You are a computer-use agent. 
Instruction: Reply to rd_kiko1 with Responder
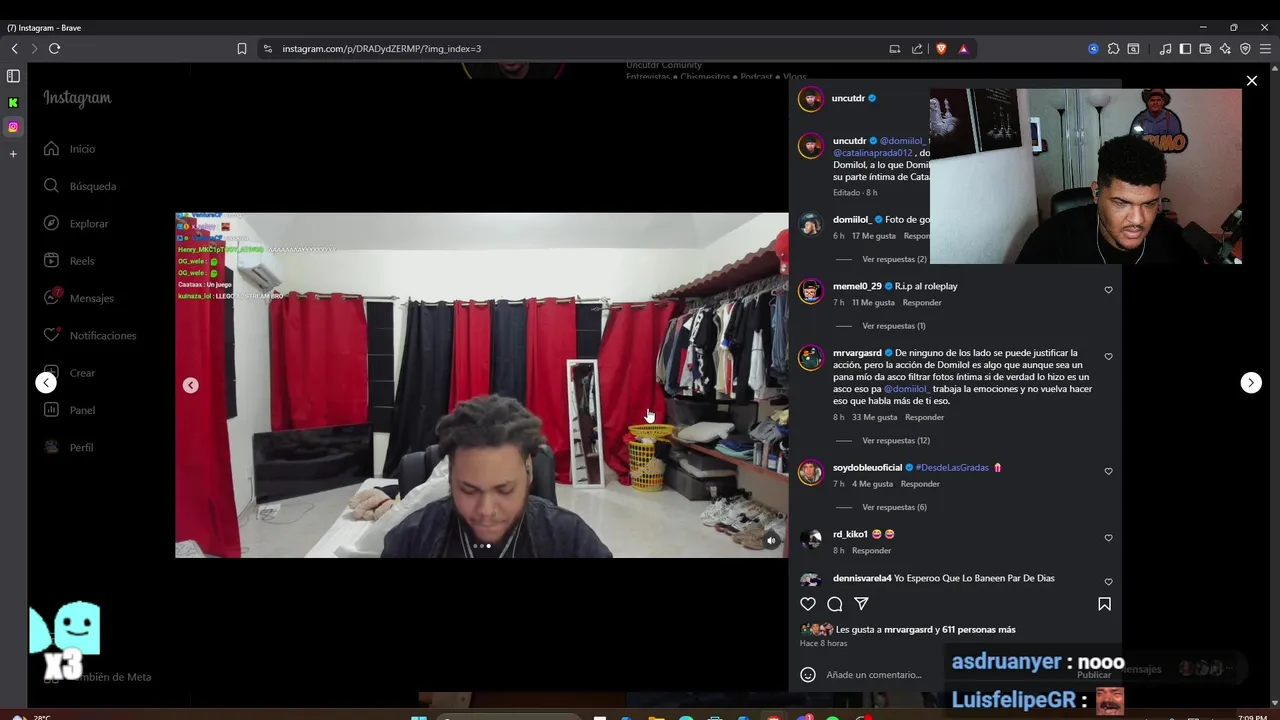coord(871,551)
